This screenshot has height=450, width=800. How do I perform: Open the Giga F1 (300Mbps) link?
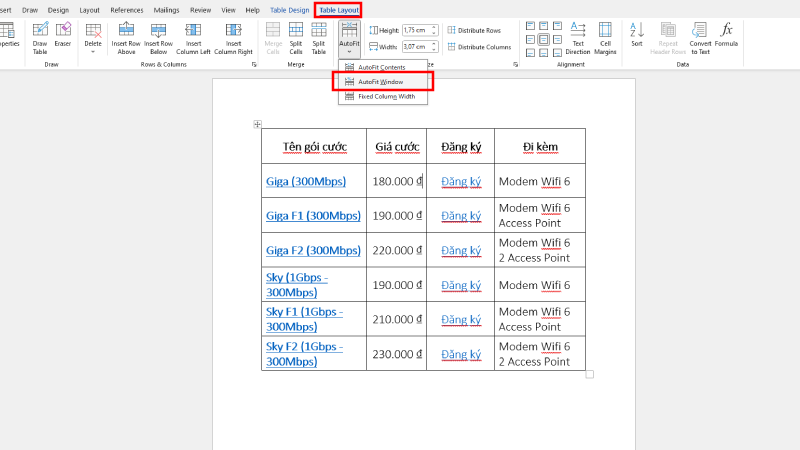[x=313, y=216]
